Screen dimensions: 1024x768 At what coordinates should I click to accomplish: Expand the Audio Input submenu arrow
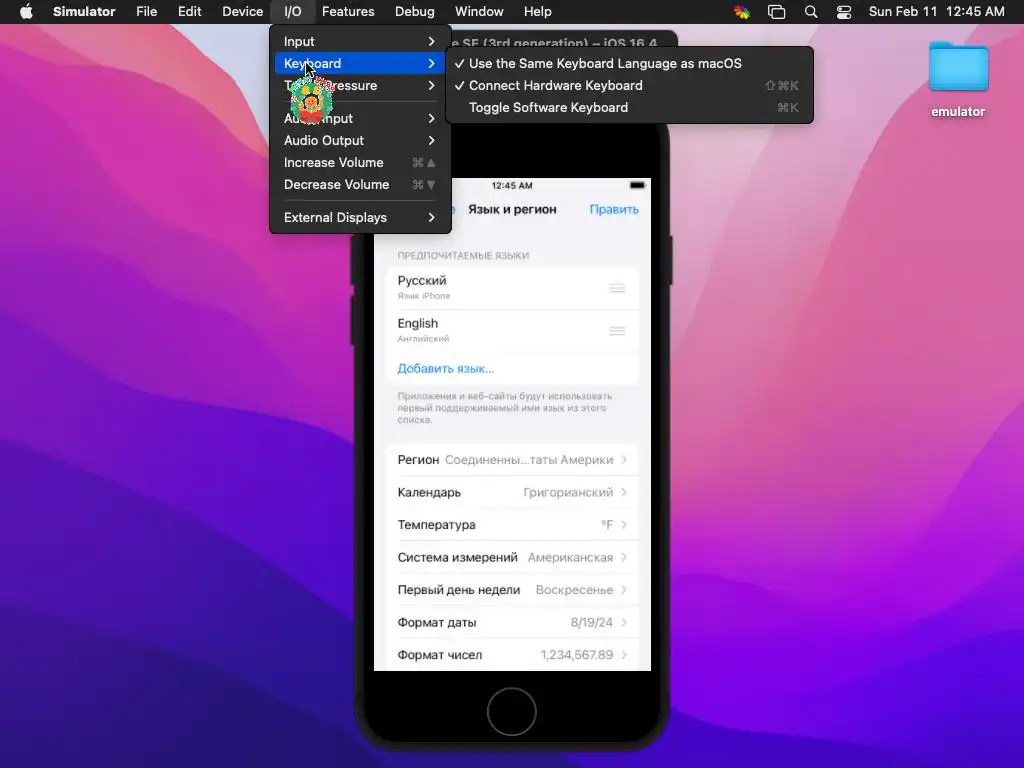[431, 118]
